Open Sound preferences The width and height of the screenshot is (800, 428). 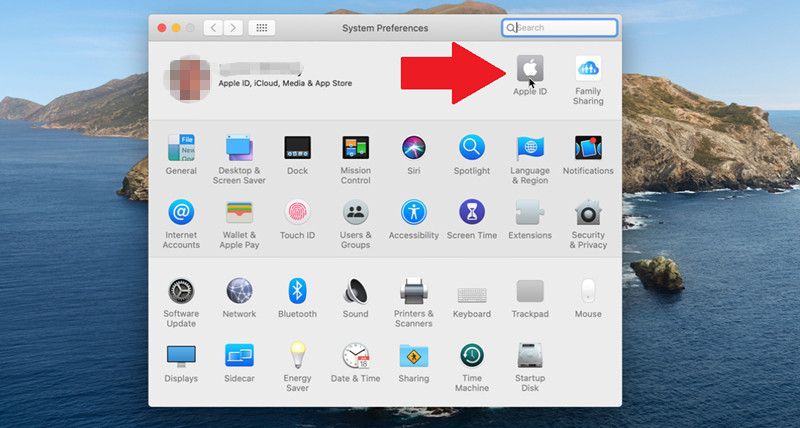(356, 291)
